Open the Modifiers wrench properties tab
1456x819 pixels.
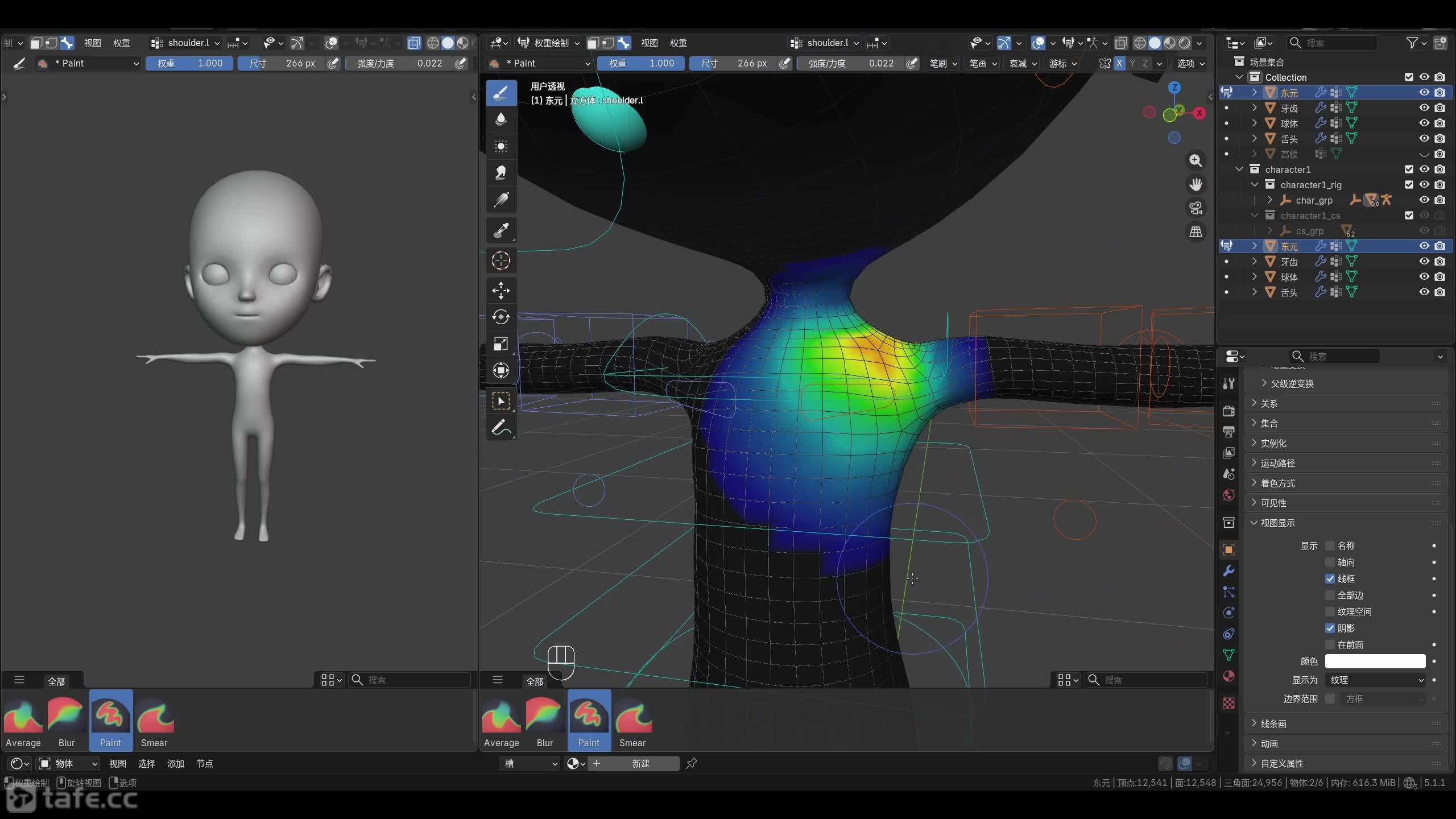[x=1228, y=571]
